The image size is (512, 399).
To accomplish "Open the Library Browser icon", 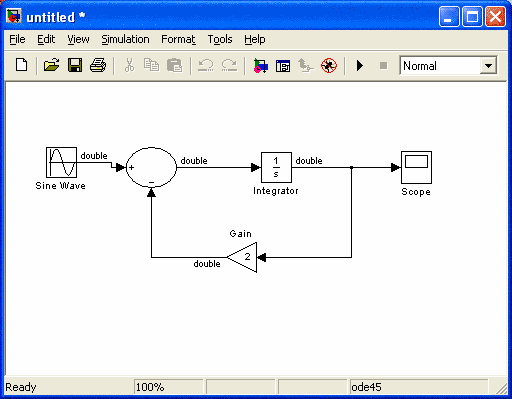I will [x=260, y=65].
